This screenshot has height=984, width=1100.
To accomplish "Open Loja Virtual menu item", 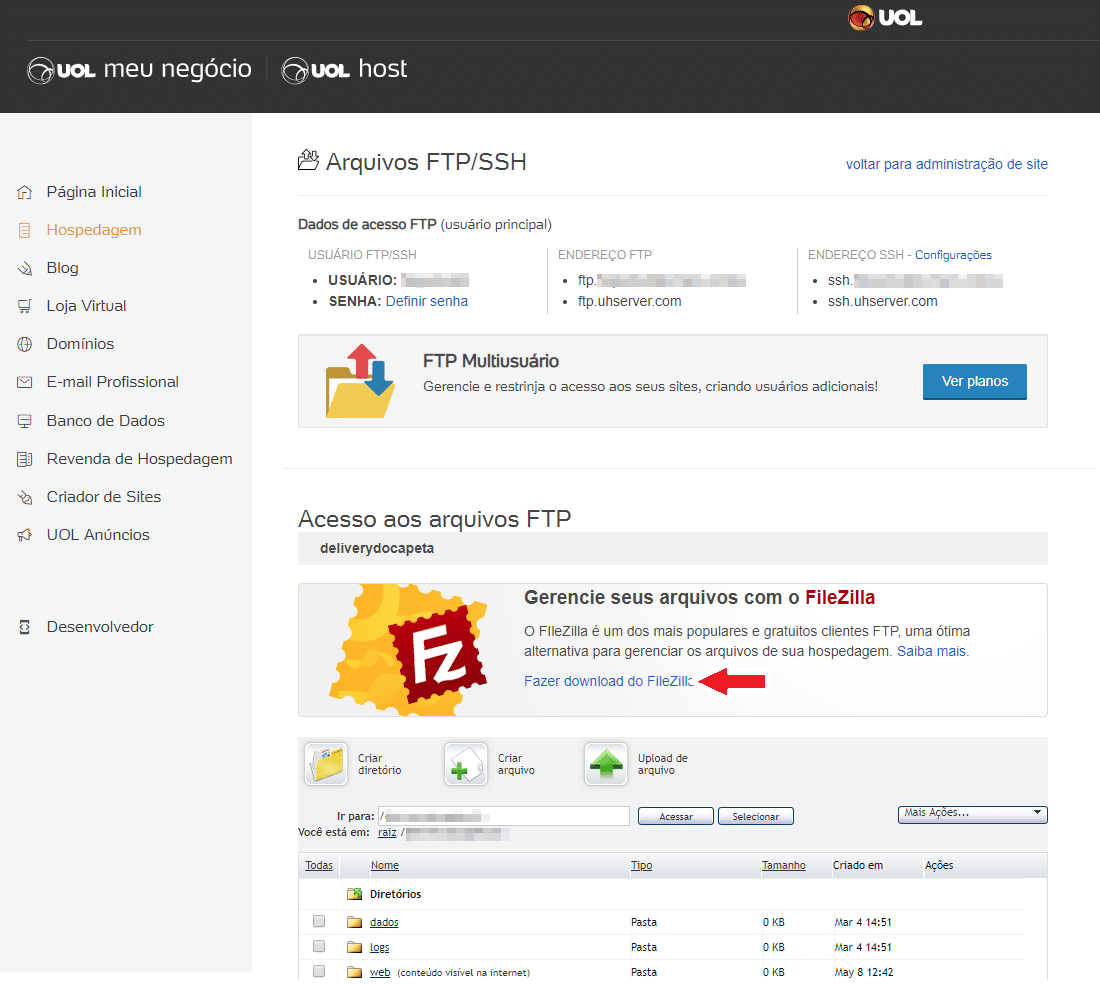I will click(86, 306).
